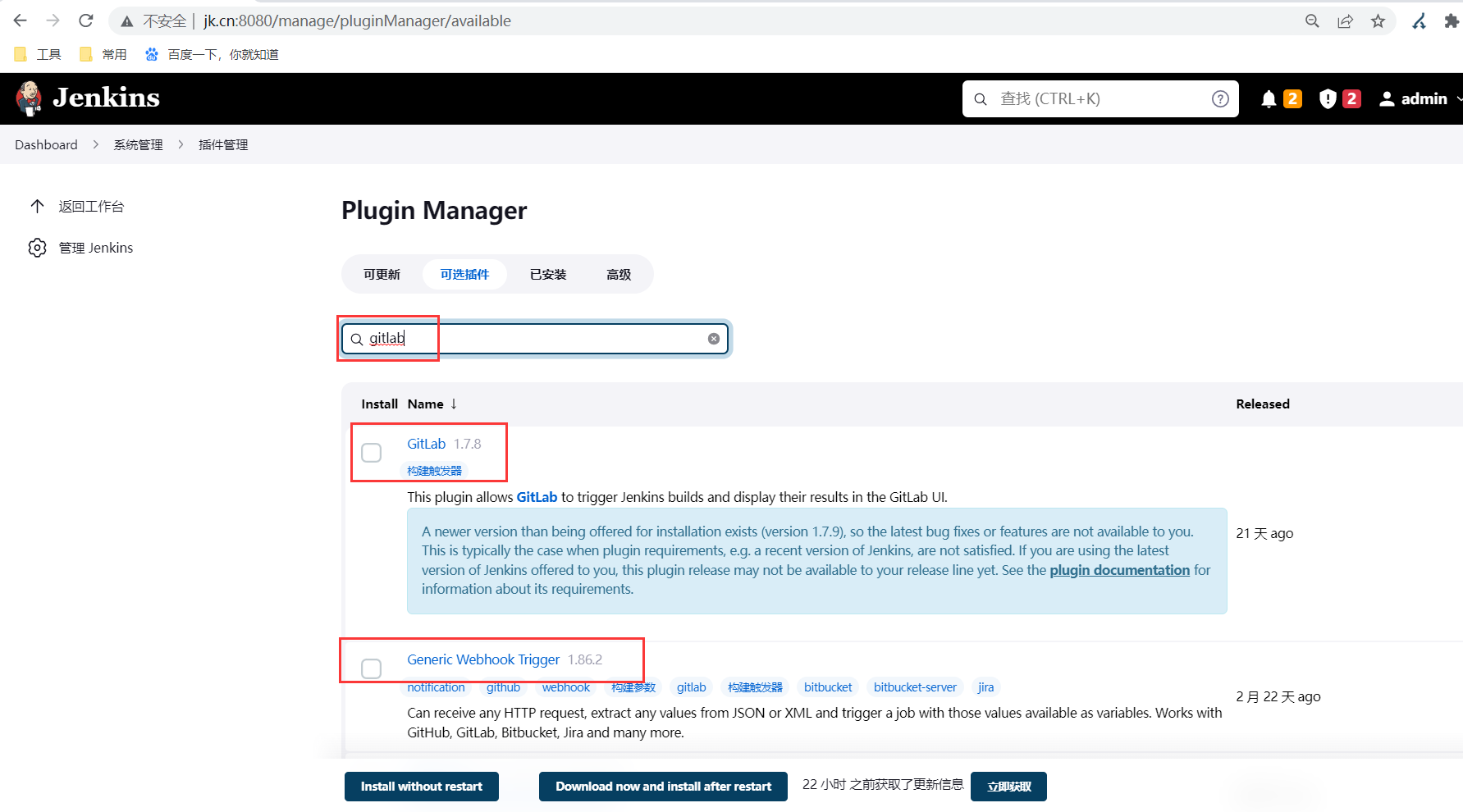Open the 常用 bookmarks folder
Screen dimensions: 1463x812
tap(103, 54)
